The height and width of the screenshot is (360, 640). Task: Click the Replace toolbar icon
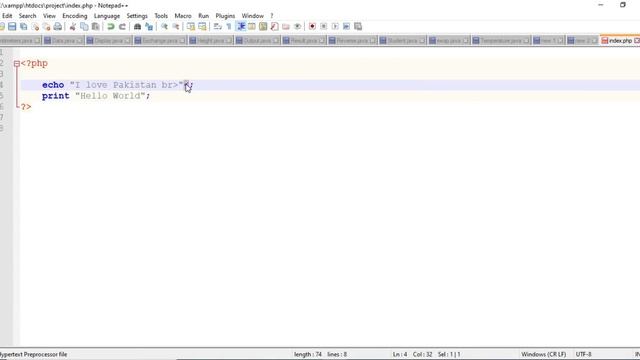click(x=149, y=27)
